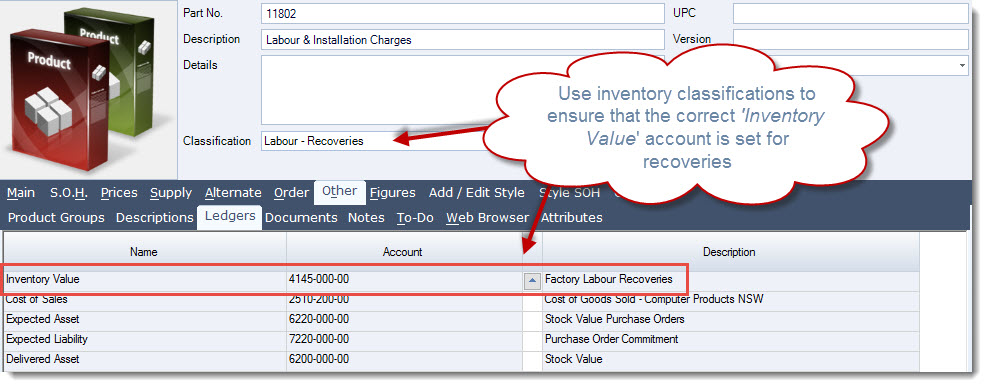The height and width of the screenshot is (387, 987).
Task: Open the Product Groups sub-tab
Action: (56, 218)
